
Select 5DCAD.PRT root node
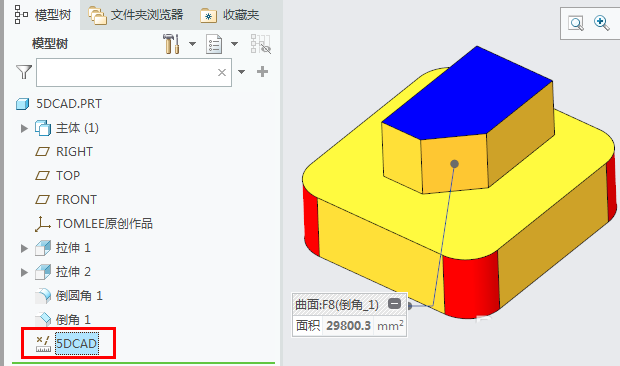(x=69, y=104)
